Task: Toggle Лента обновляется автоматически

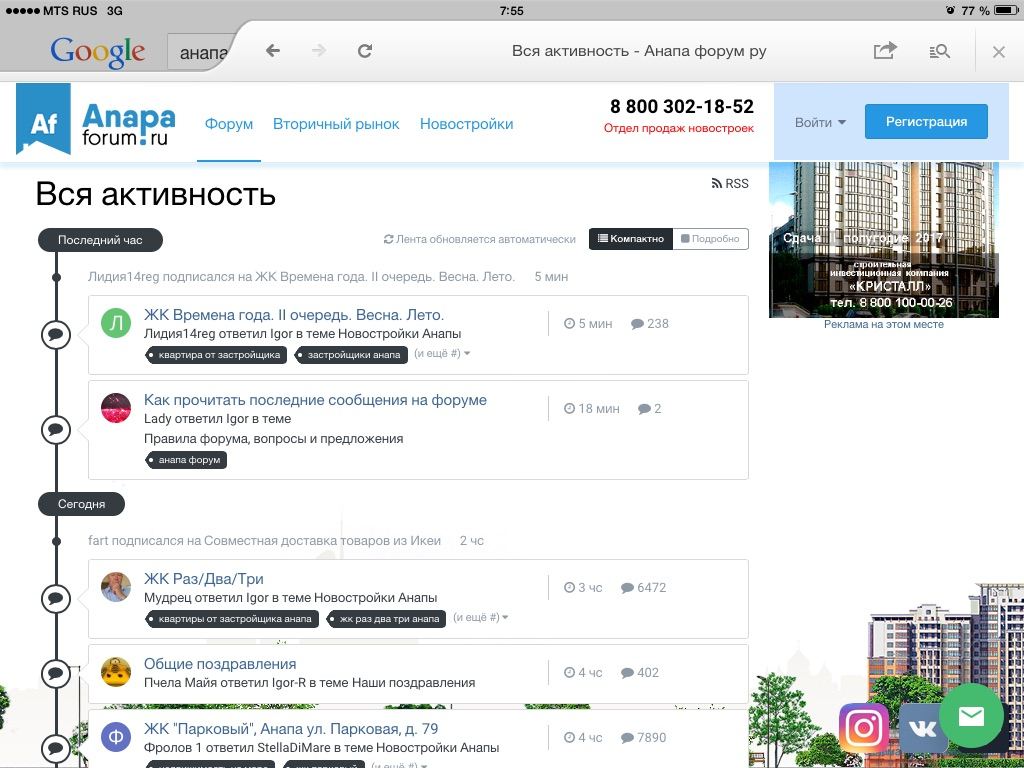Action: 480,239
